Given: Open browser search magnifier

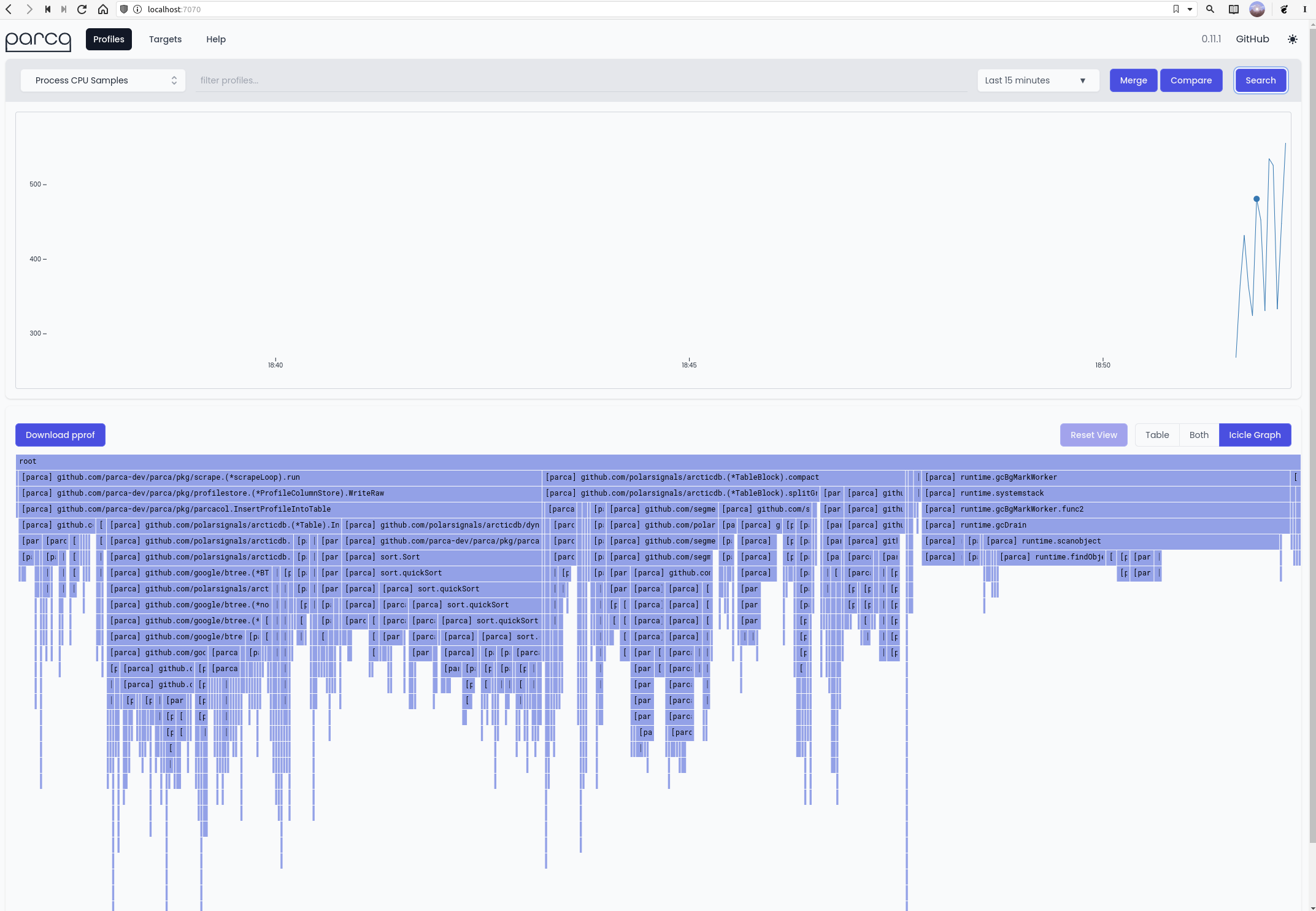Looking at the screenshot, I should (x=1210, y=9).
